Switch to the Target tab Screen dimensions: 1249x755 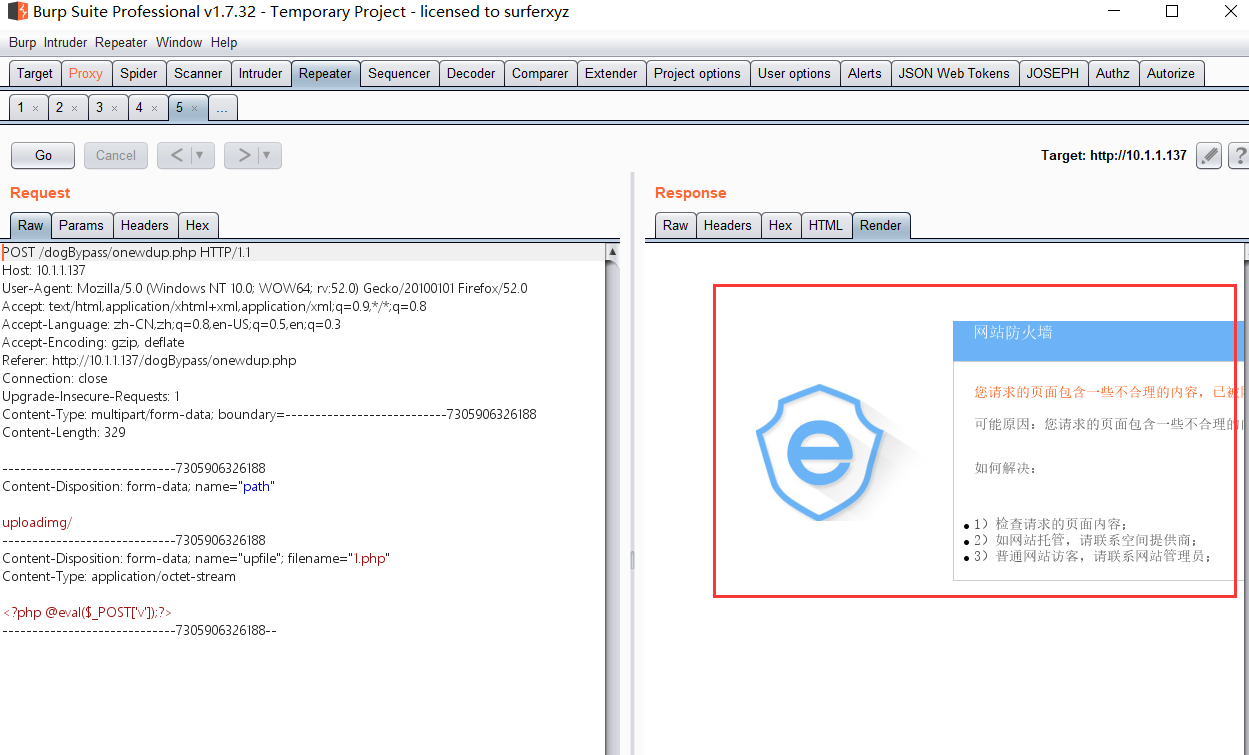[35, 73]
